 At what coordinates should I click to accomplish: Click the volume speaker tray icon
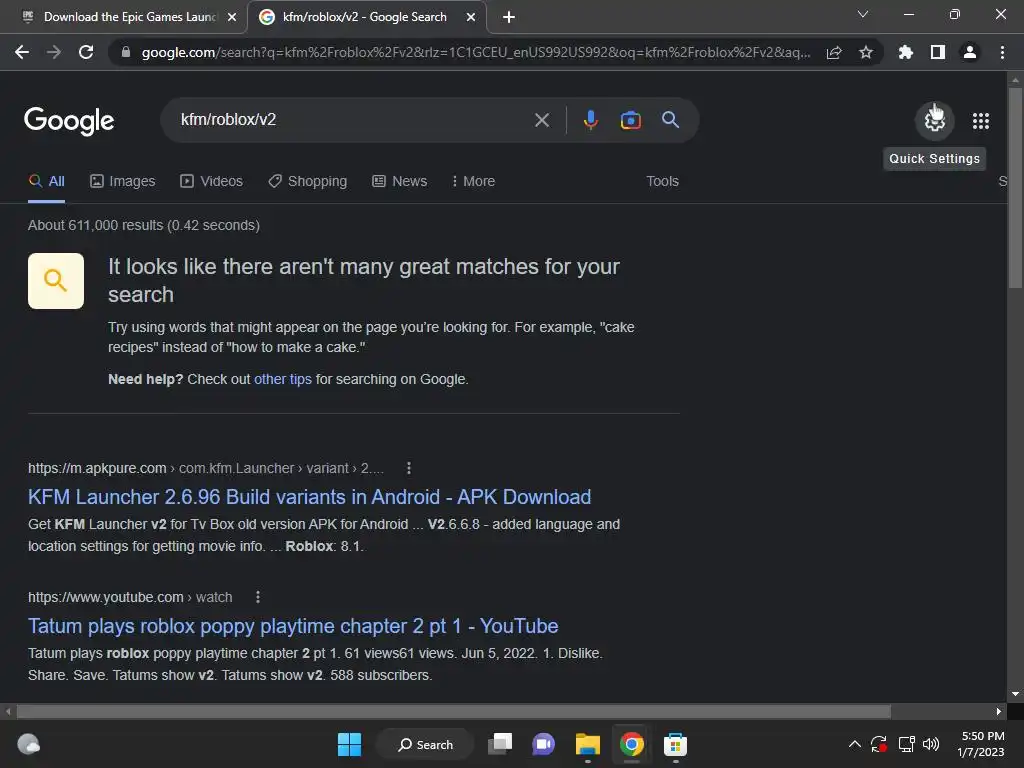pyautogui.click(x=931, y=744)
